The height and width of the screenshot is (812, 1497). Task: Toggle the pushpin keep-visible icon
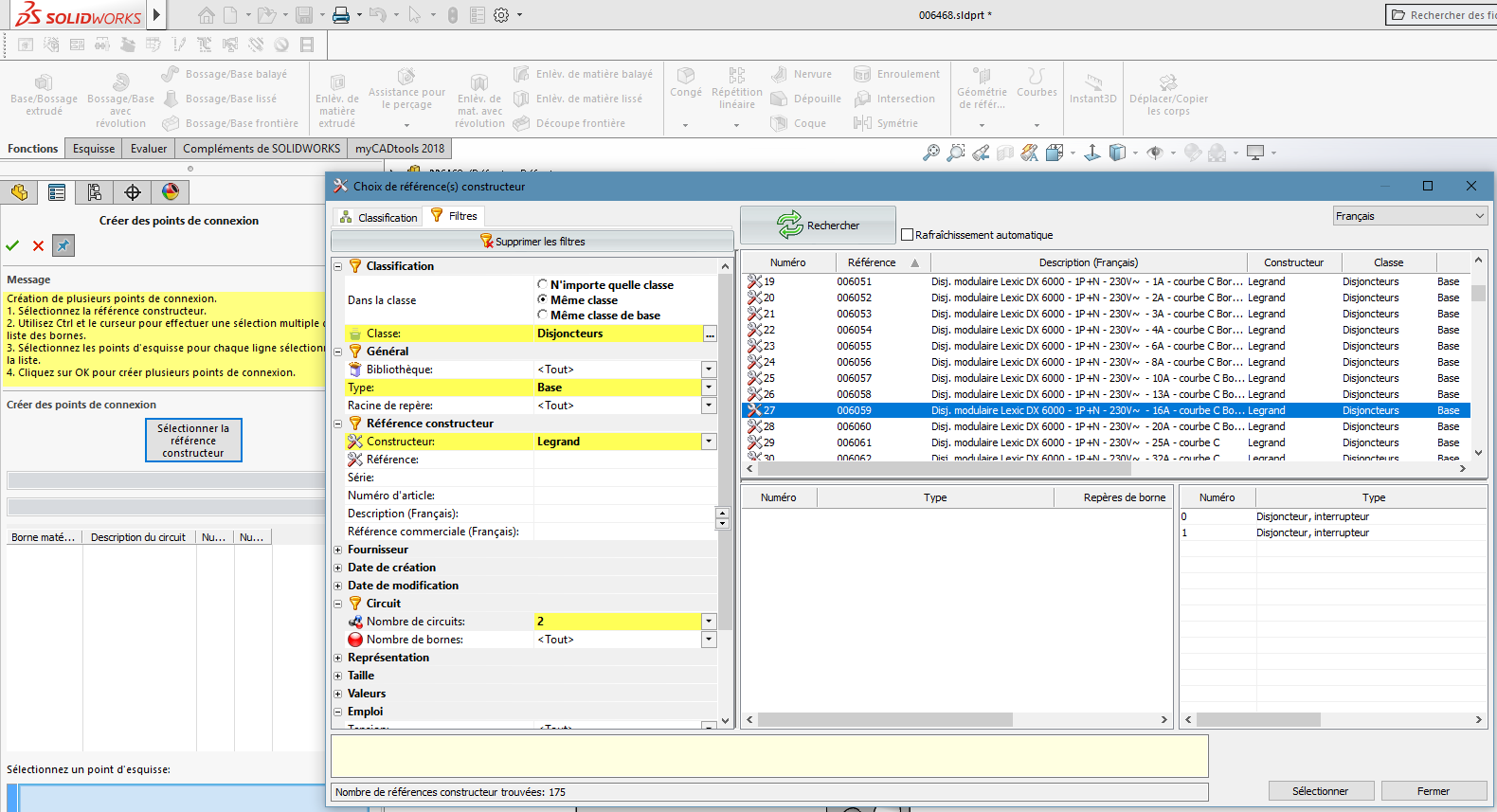click(63, 245)
